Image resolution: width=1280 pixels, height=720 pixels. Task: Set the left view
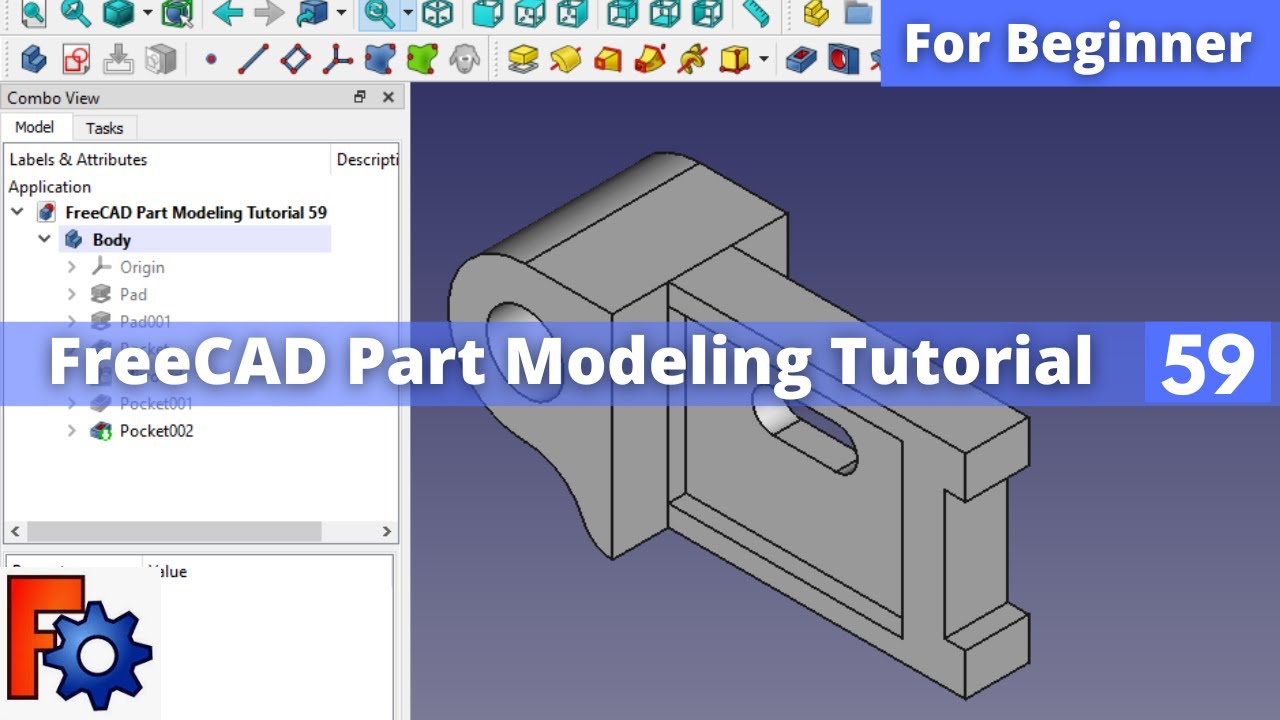coord(707,13)
